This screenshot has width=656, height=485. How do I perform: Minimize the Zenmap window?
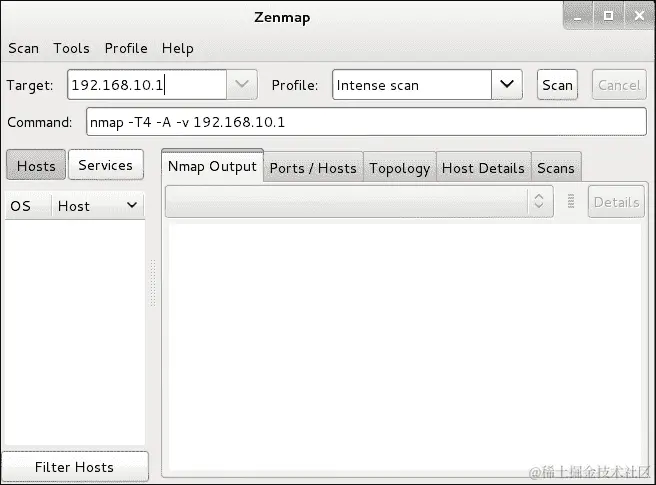578,16
